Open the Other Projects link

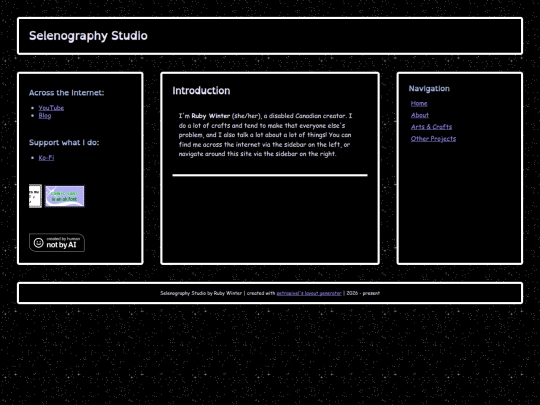[433, 138]
